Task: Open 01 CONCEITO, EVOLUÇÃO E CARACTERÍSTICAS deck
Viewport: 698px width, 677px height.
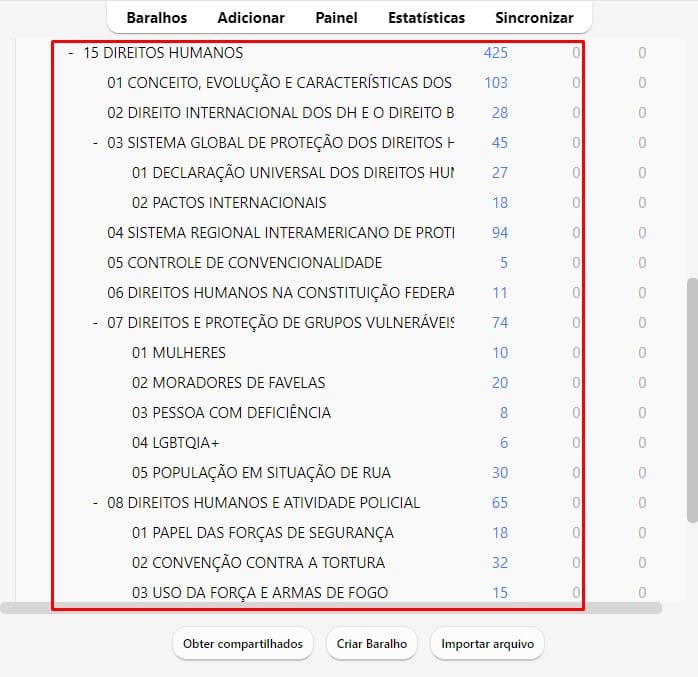Action: coord(280,83)
